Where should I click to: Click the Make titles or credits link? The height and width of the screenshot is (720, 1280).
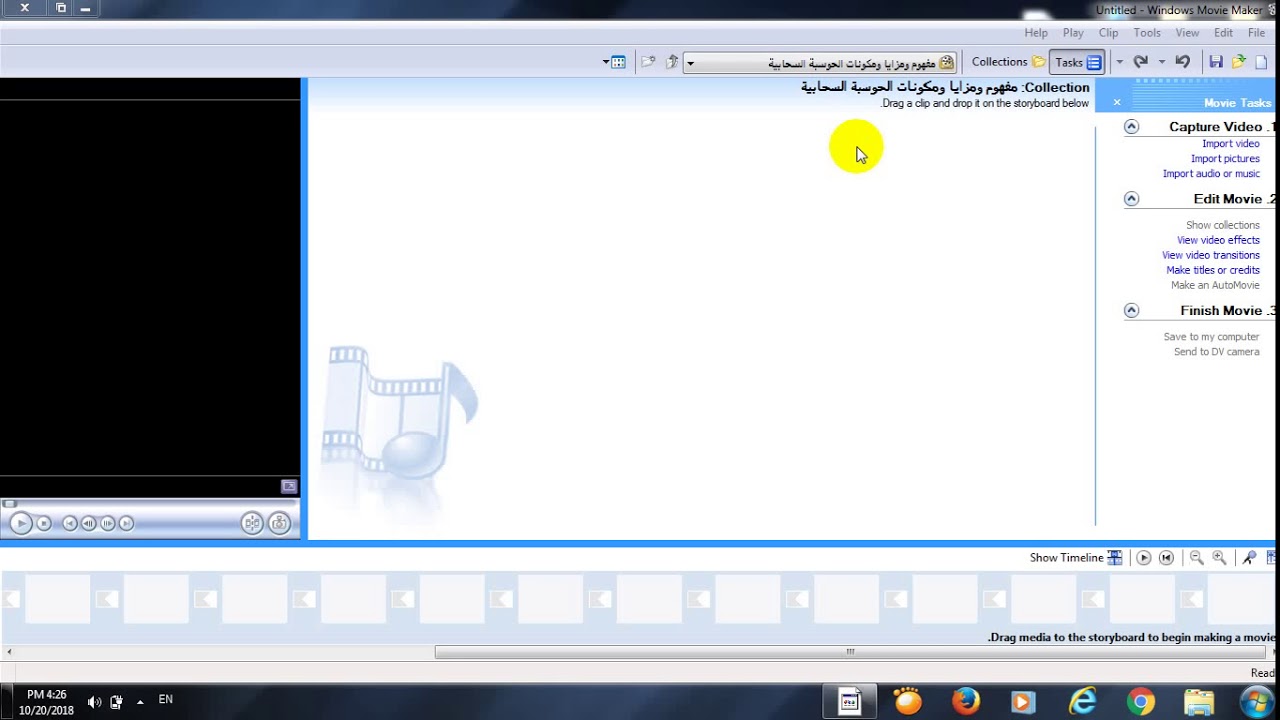point(1213,270)
